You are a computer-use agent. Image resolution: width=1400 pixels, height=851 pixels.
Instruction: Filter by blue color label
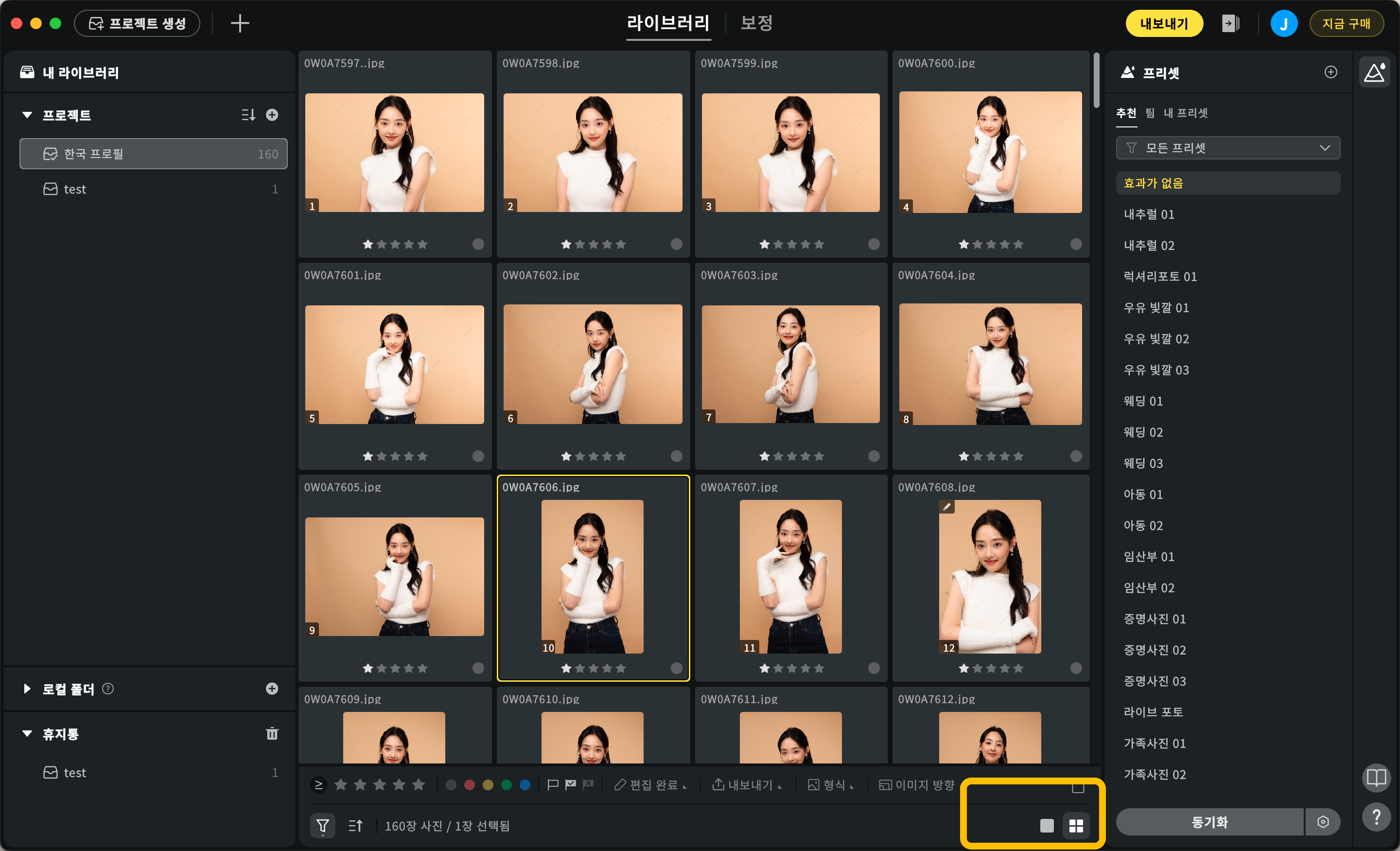click(525, 784)
